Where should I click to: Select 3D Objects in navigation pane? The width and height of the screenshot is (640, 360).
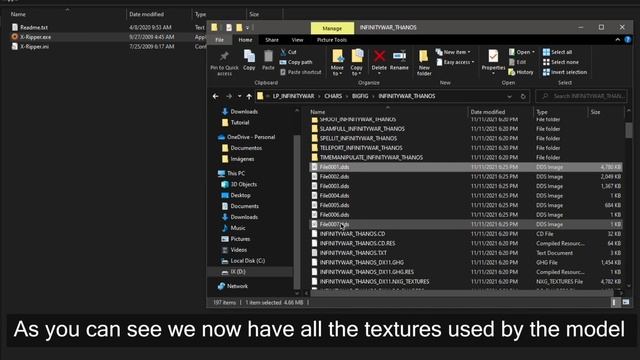coord(239,184)
